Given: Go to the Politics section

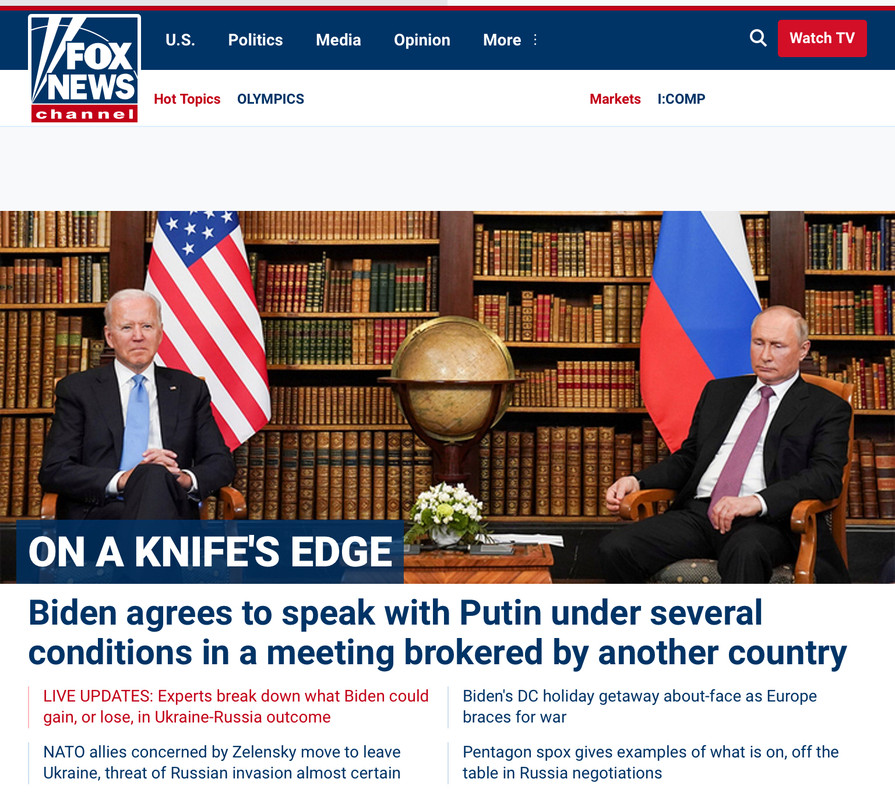Looking at the screenshot, I should tap(255, 40).
